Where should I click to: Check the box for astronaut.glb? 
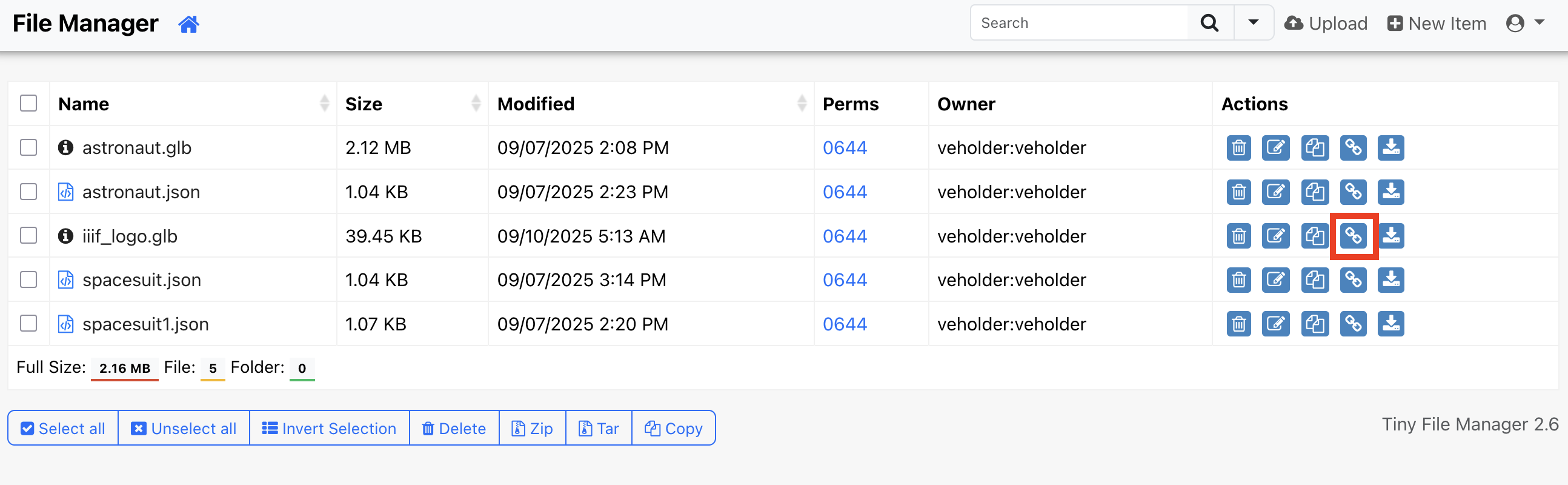pyautogui.click(x=28, y=147)
